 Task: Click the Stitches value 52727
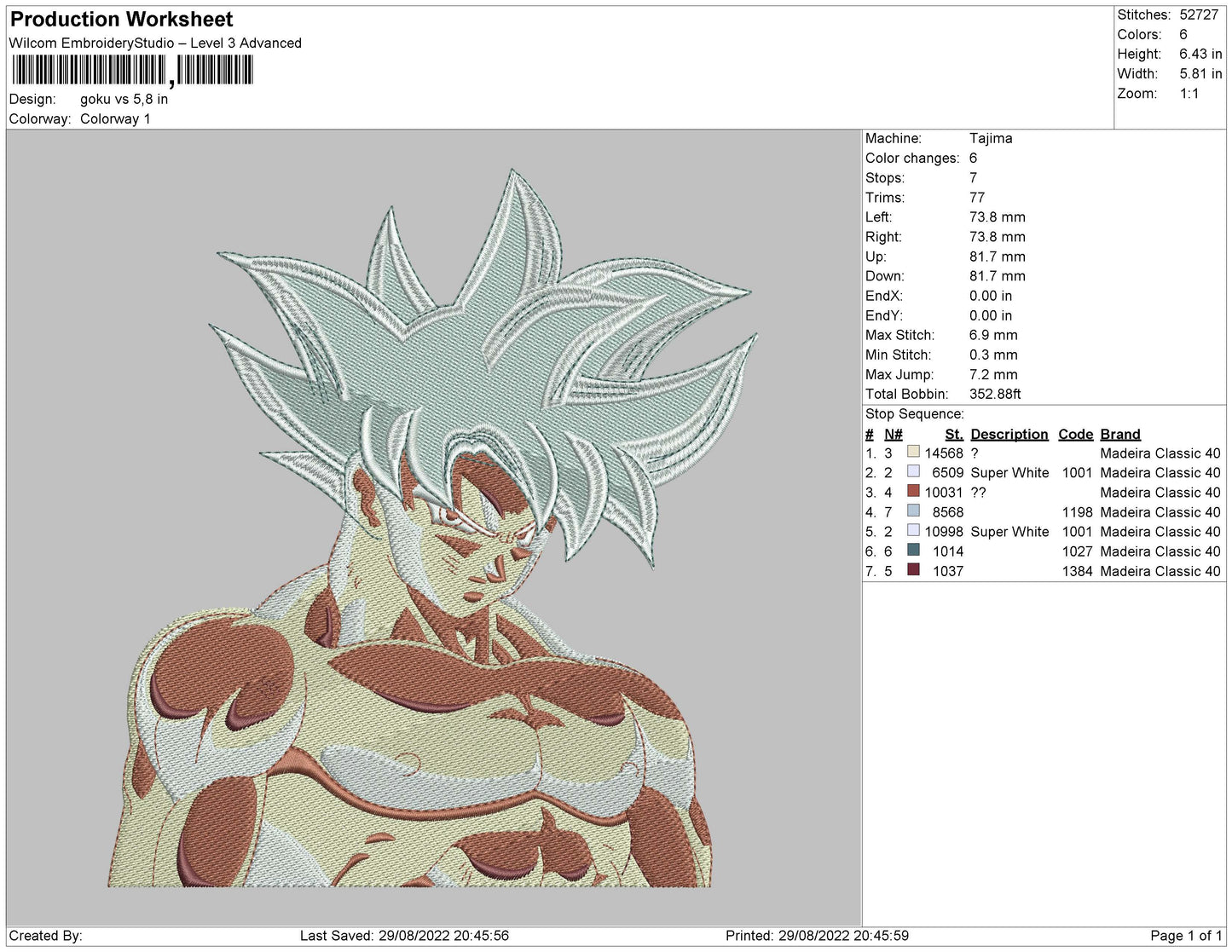click(x=1199, y=15)
